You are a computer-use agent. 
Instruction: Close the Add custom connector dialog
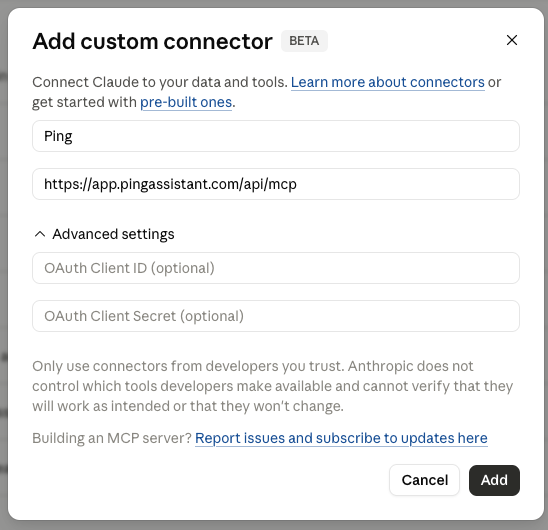pyautogui.click(x=512, y=40)
